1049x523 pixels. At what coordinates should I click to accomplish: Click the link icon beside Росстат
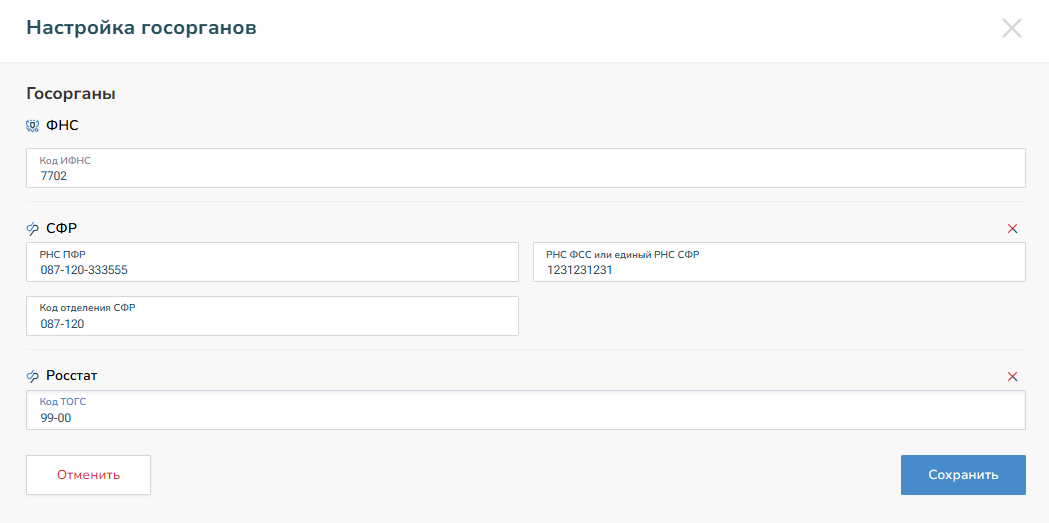click(32, 377)
